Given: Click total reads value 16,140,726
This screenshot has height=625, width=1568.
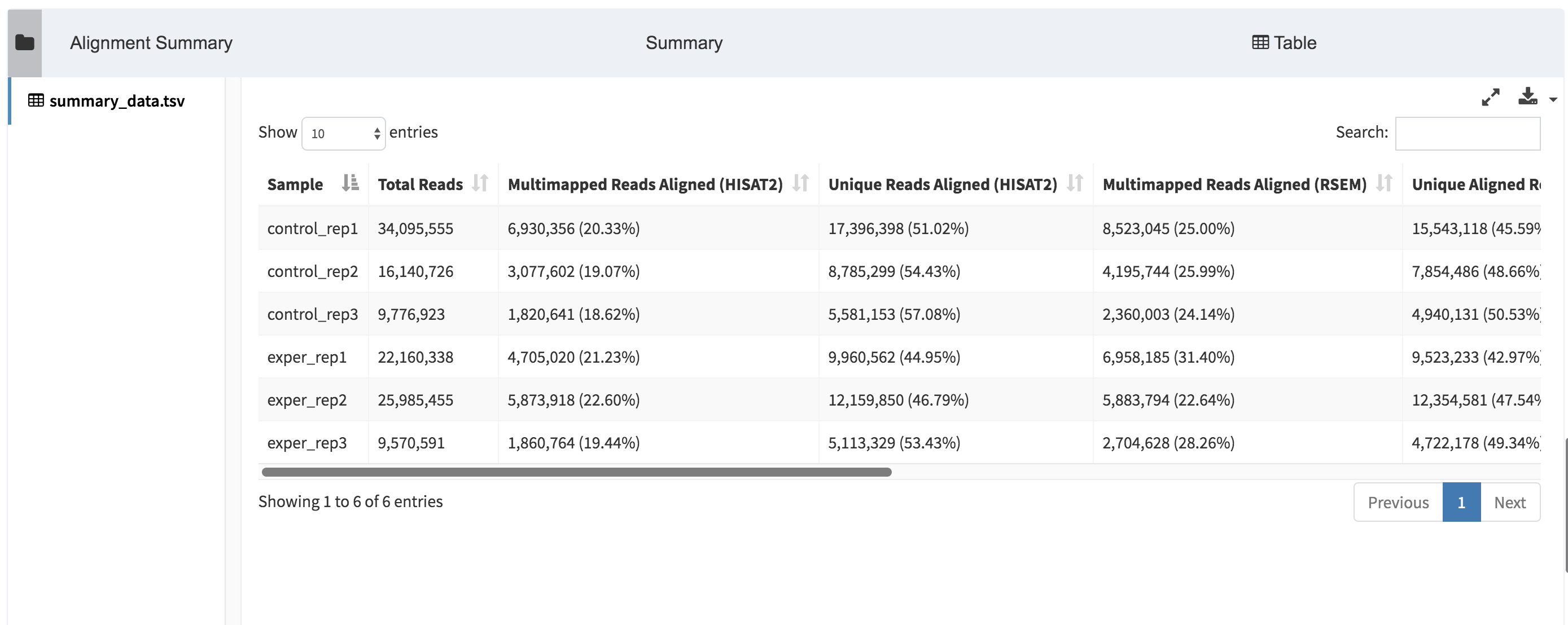Looking at the screenshot, I should click(x=415, y=271).
